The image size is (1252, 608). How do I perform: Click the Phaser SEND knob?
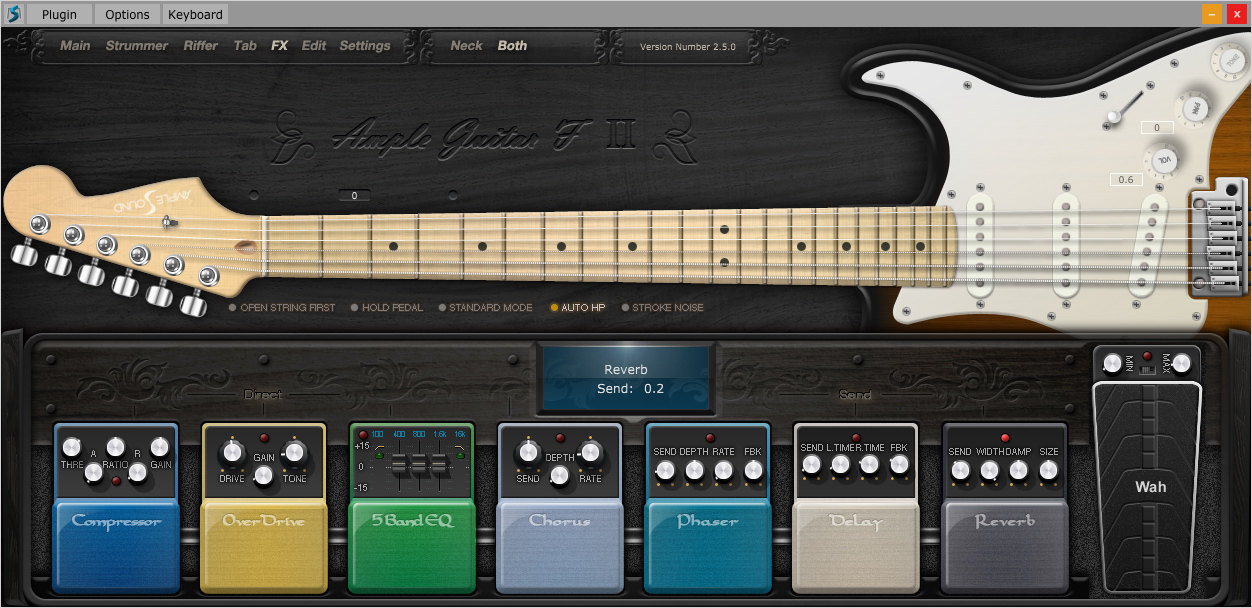[664, 470]
